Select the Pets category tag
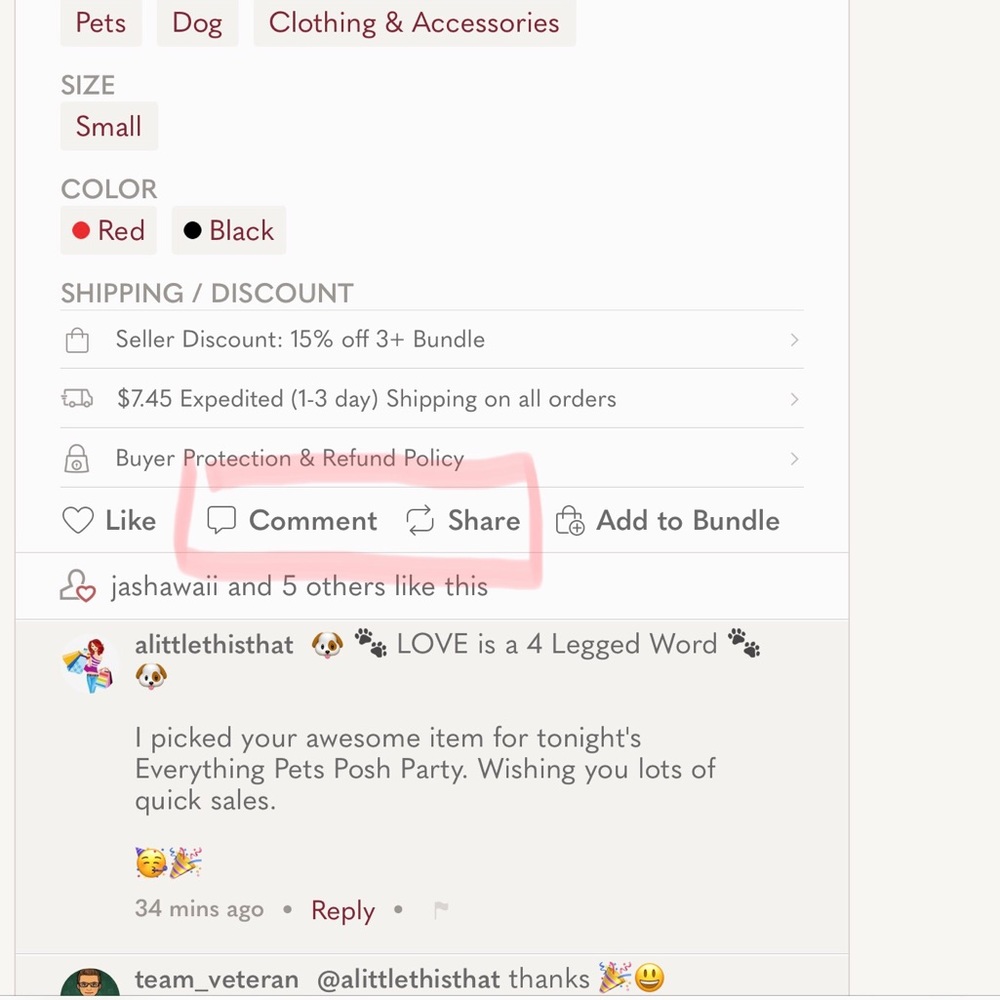Viewport: 1000px width, 1000px height. click(x=101, y=23)
